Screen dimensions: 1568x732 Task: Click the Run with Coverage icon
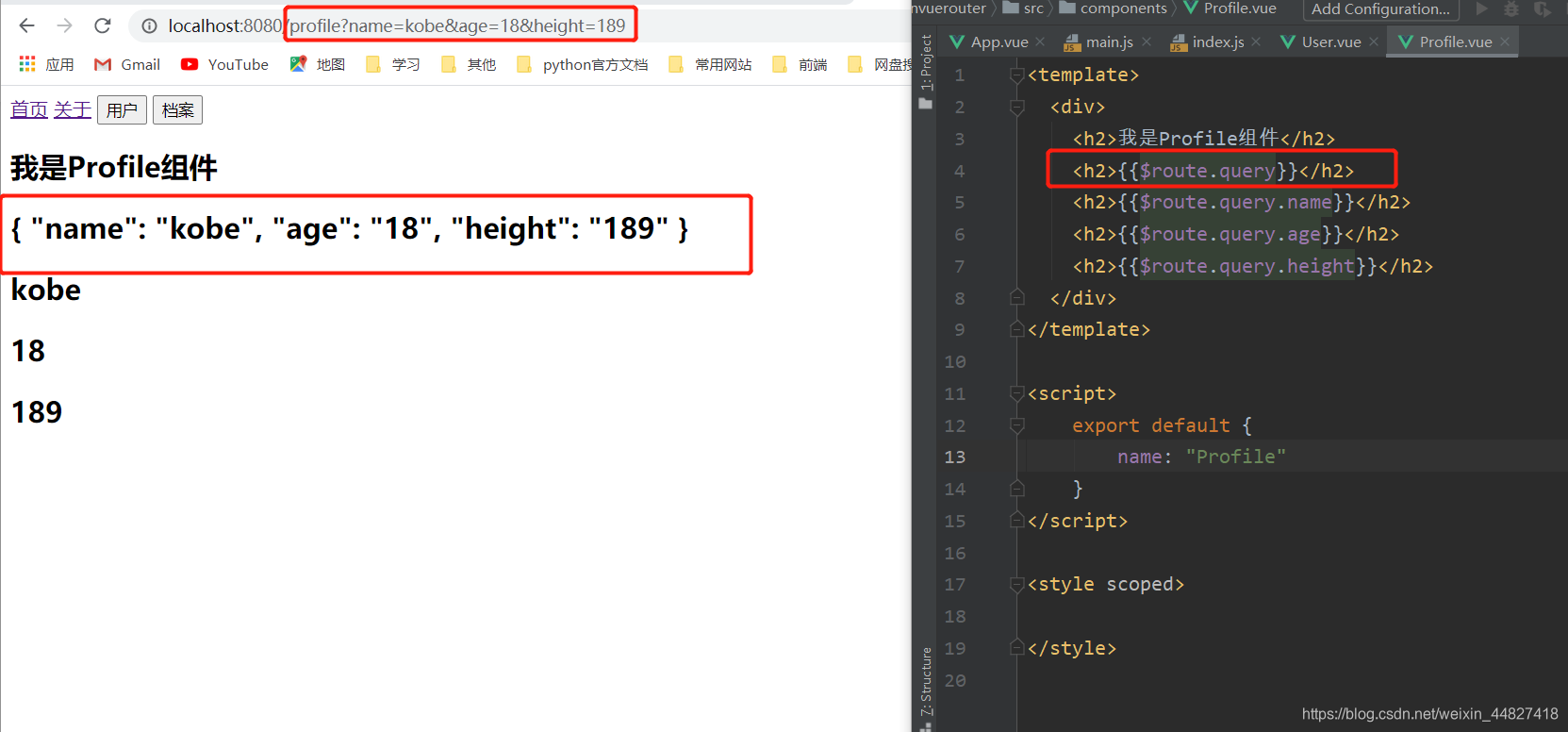(1543, 9)
